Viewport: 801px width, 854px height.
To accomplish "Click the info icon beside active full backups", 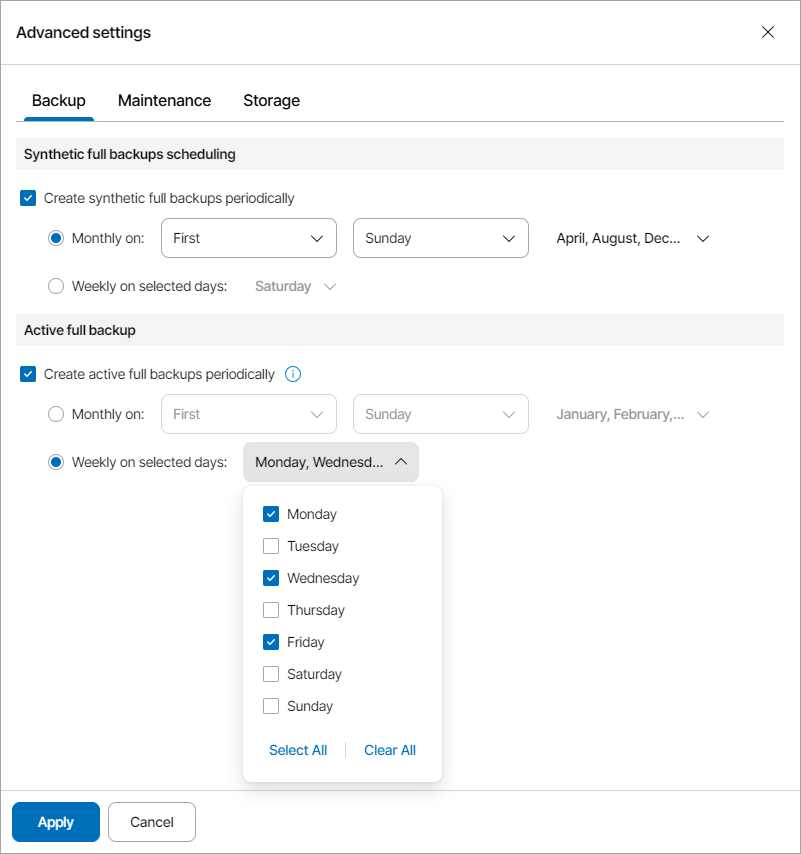I will 293,374.
